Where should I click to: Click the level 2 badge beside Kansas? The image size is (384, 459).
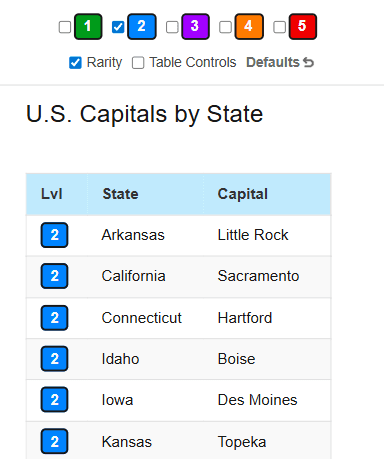(x=54, y=441)
